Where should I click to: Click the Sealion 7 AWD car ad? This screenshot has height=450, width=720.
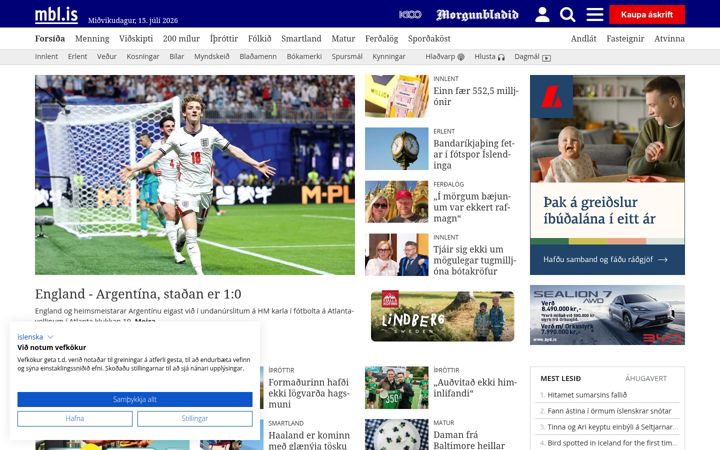pyautogui.click(x=607, y=315)
